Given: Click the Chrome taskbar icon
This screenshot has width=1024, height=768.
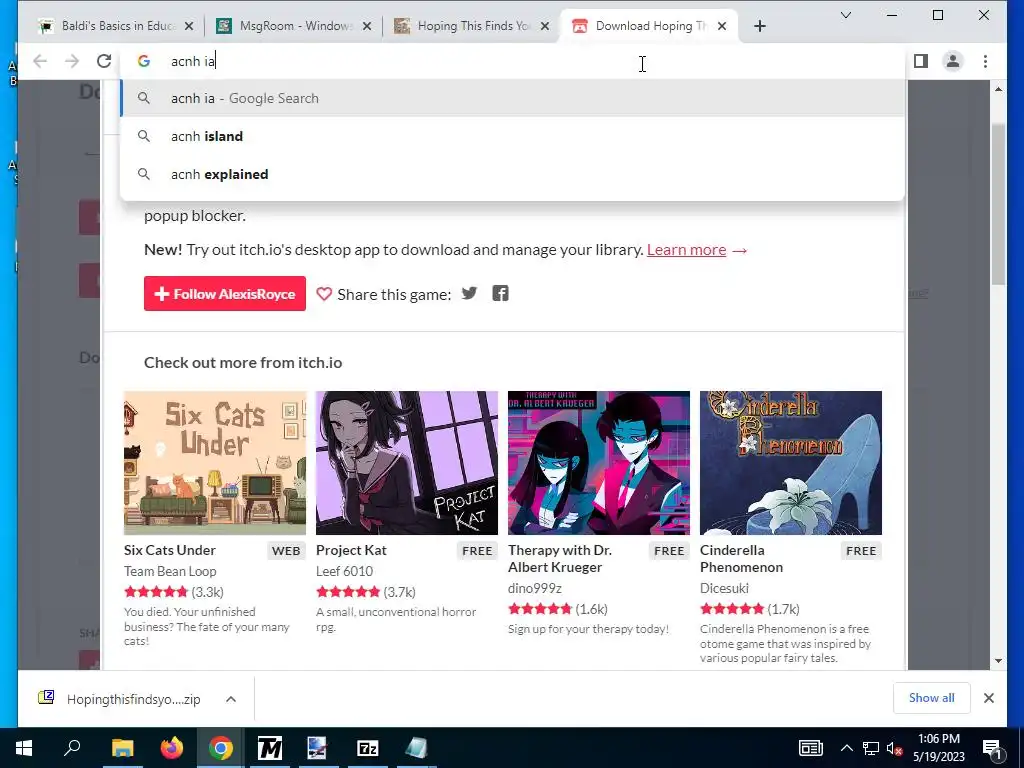Looking at the screenshot, I should (221, 748).
